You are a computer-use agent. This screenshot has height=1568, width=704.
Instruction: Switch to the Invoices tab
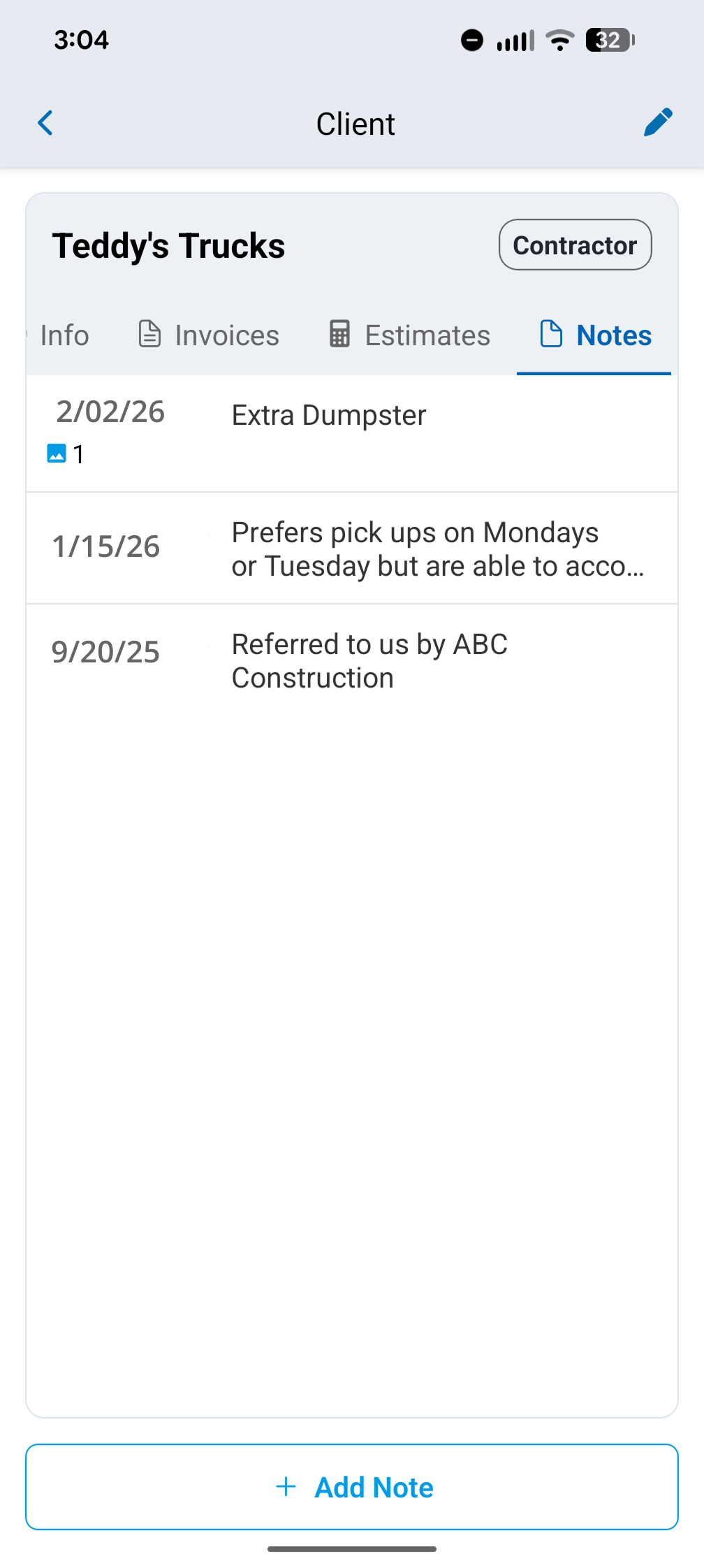pos(208,335)
